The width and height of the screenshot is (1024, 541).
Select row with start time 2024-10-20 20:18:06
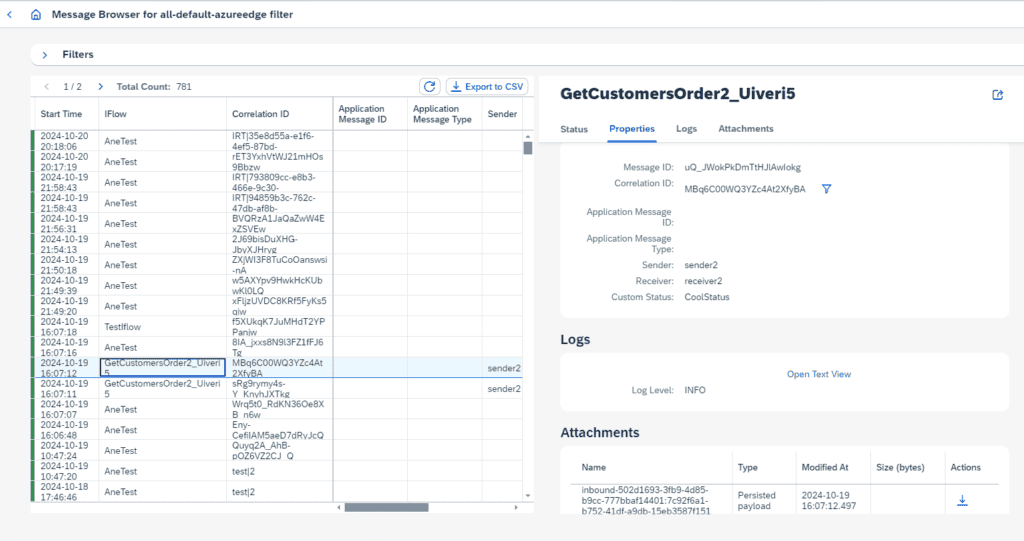277,141
